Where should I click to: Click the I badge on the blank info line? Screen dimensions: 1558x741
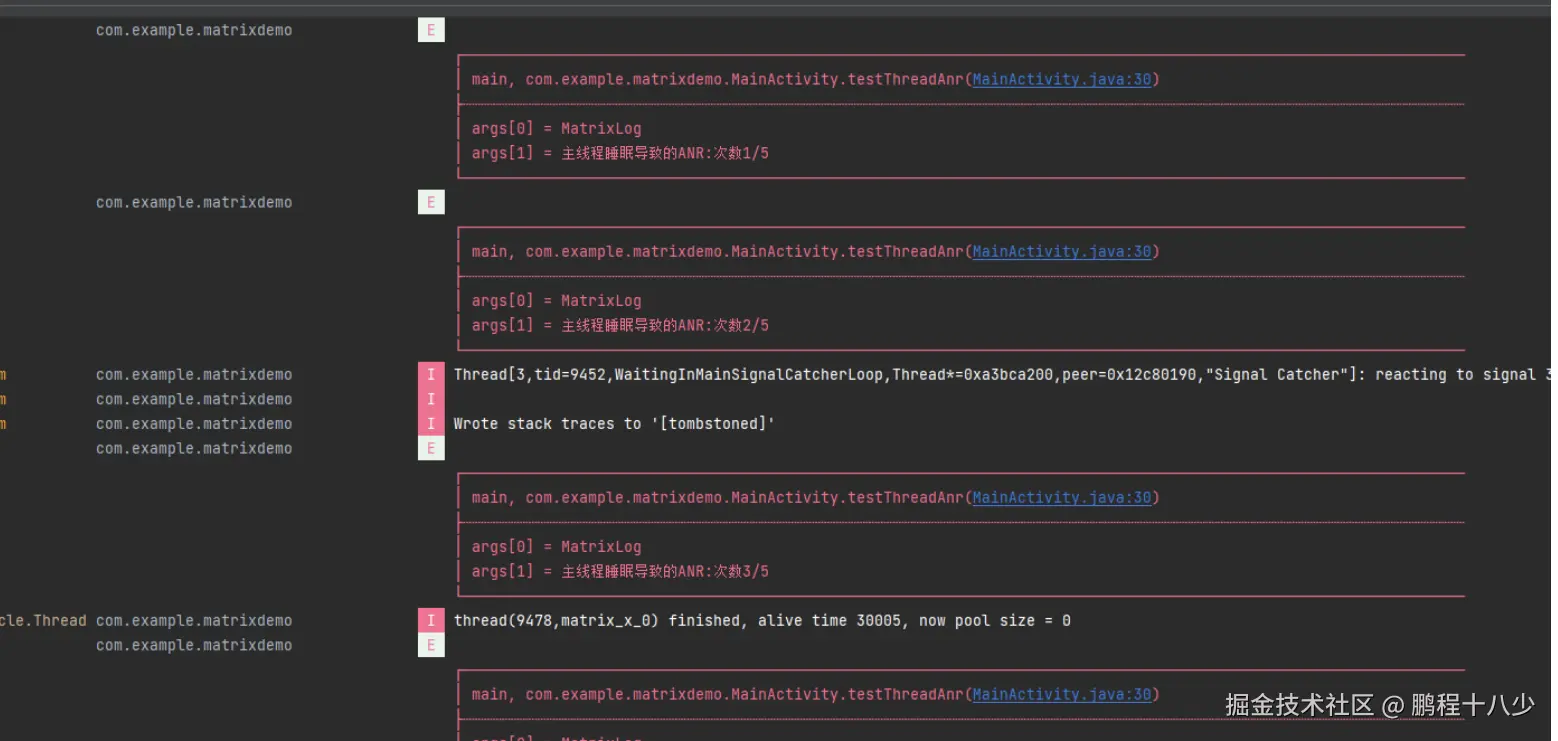pos(431,399)
